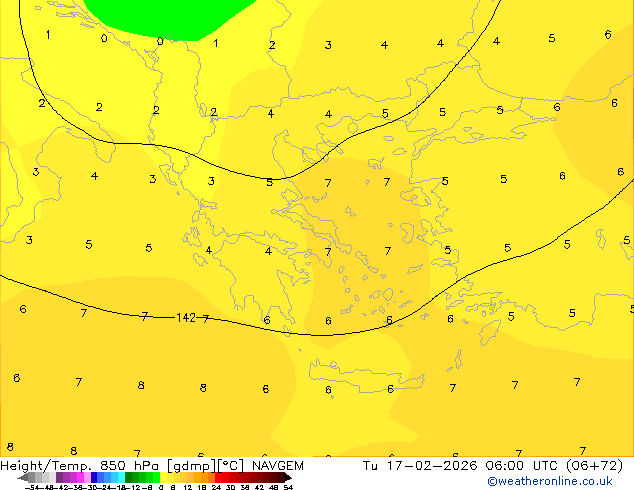
Task: Pick the bright red legend swatch at 24
Action: 218,477
